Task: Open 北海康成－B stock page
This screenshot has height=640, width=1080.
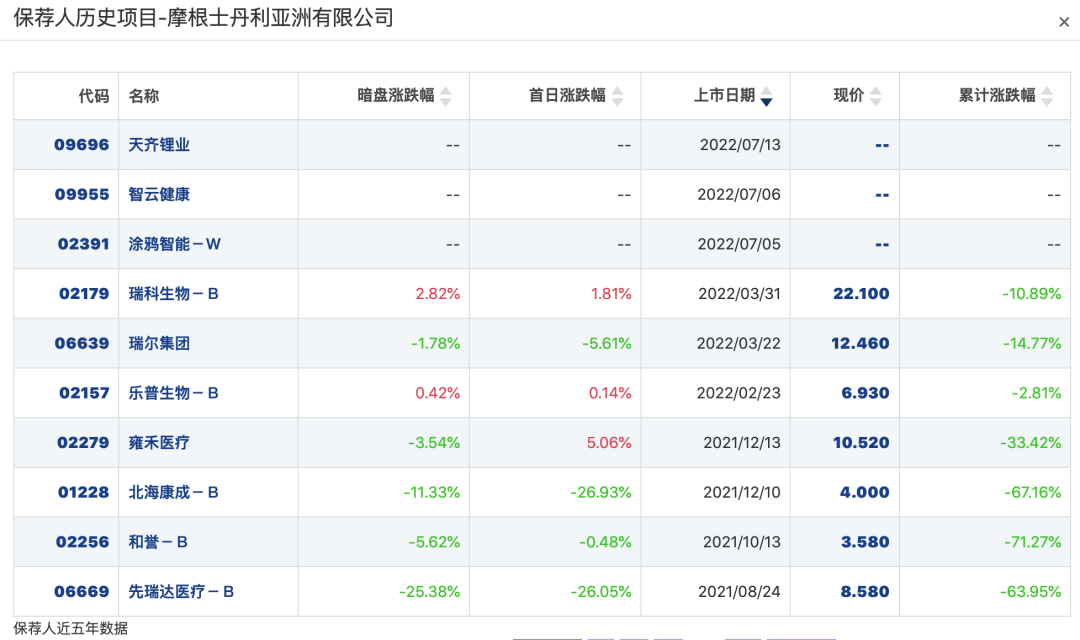Action: click(174, 492)
